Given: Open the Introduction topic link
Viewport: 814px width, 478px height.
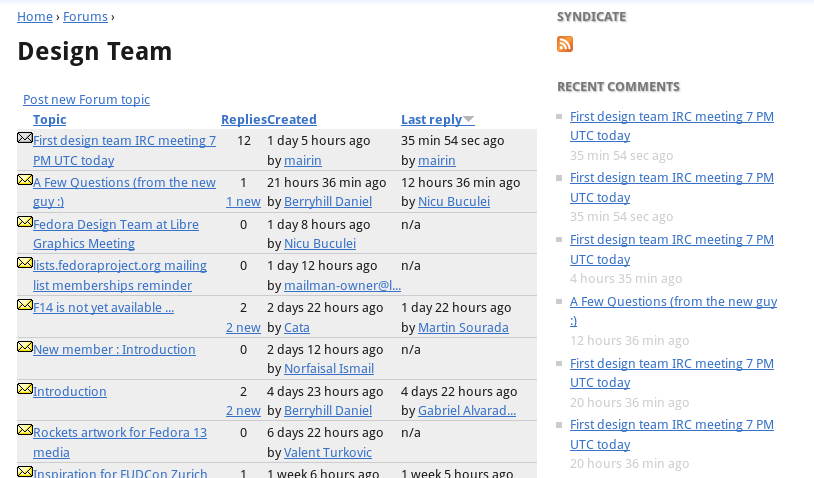Looking at the screenshot, I should 70,391.
